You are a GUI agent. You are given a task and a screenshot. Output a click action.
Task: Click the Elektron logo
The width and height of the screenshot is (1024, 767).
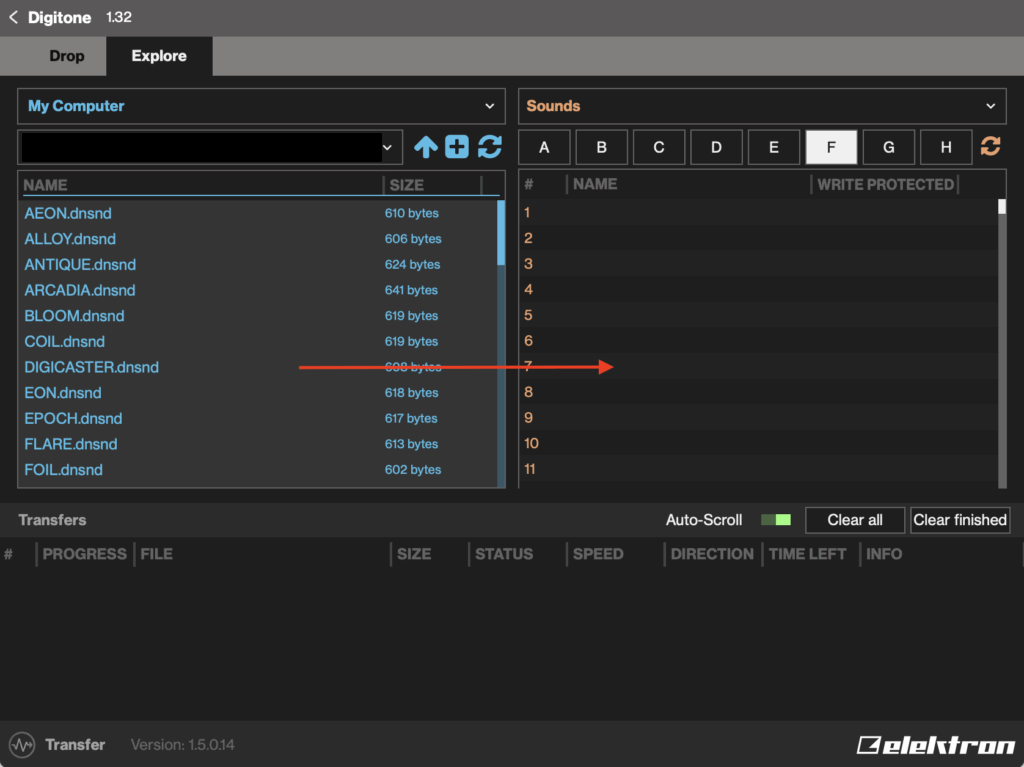click(x=934, y=745)
